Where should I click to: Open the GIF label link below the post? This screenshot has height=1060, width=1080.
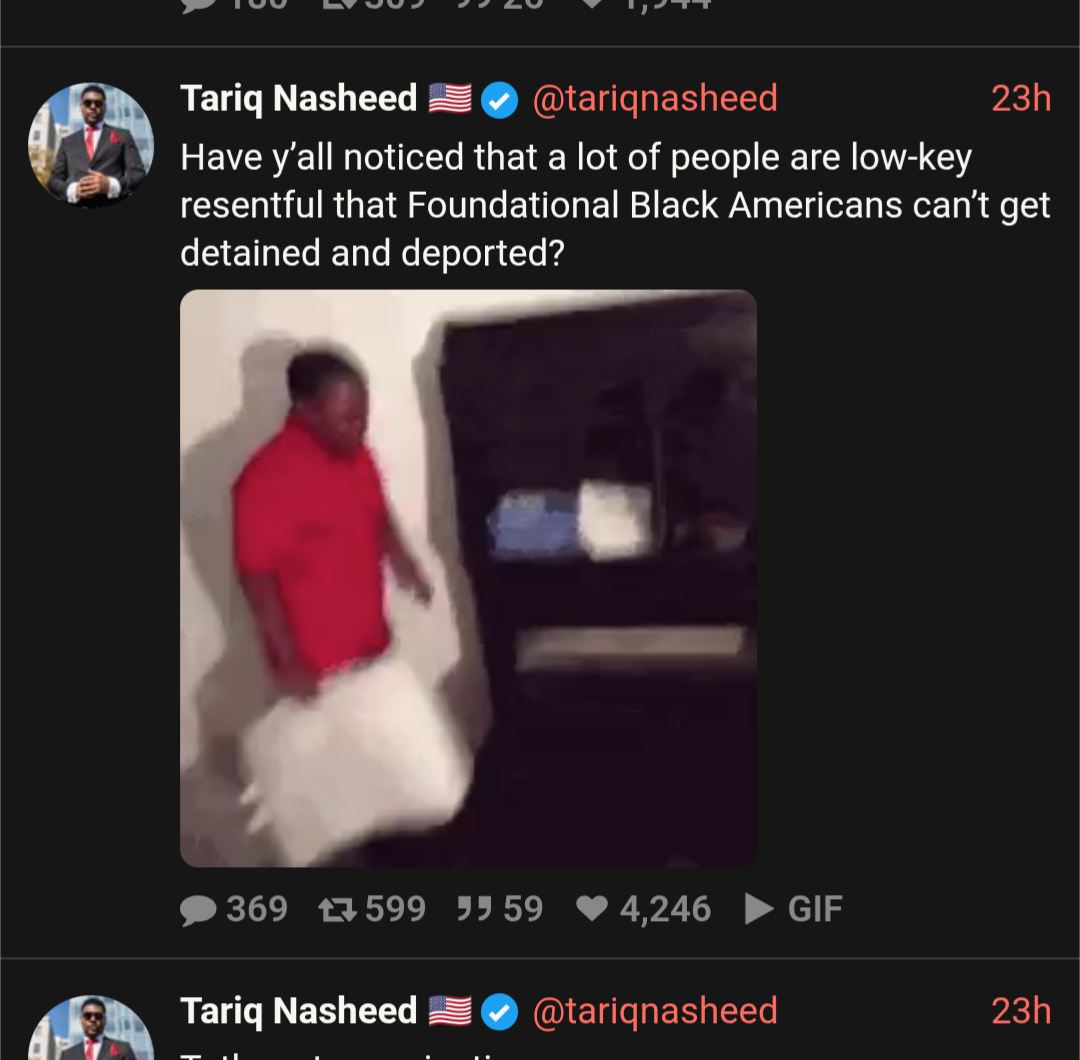[815, 909]
